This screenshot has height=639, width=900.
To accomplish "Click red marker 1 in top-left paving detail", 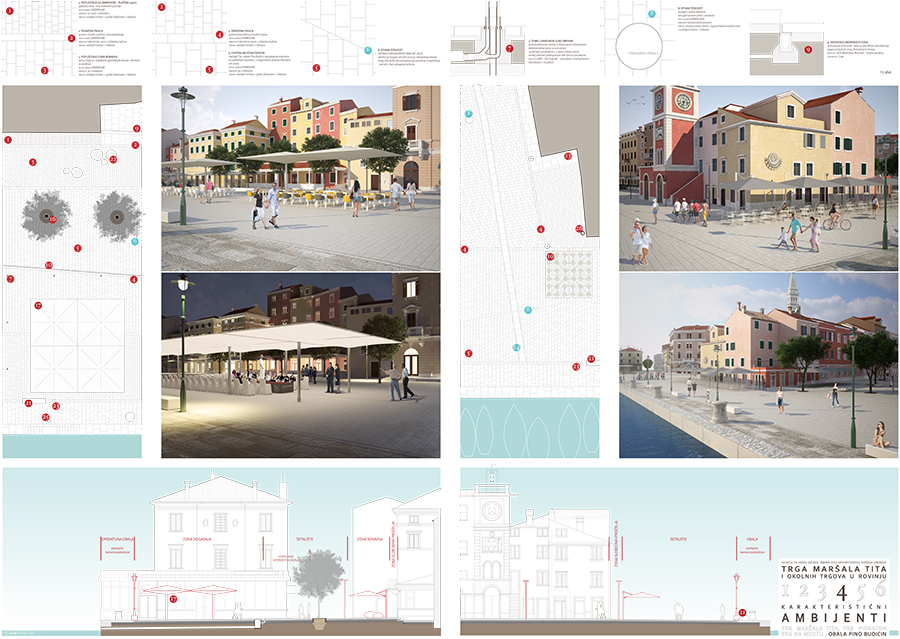I will (9, 10).
